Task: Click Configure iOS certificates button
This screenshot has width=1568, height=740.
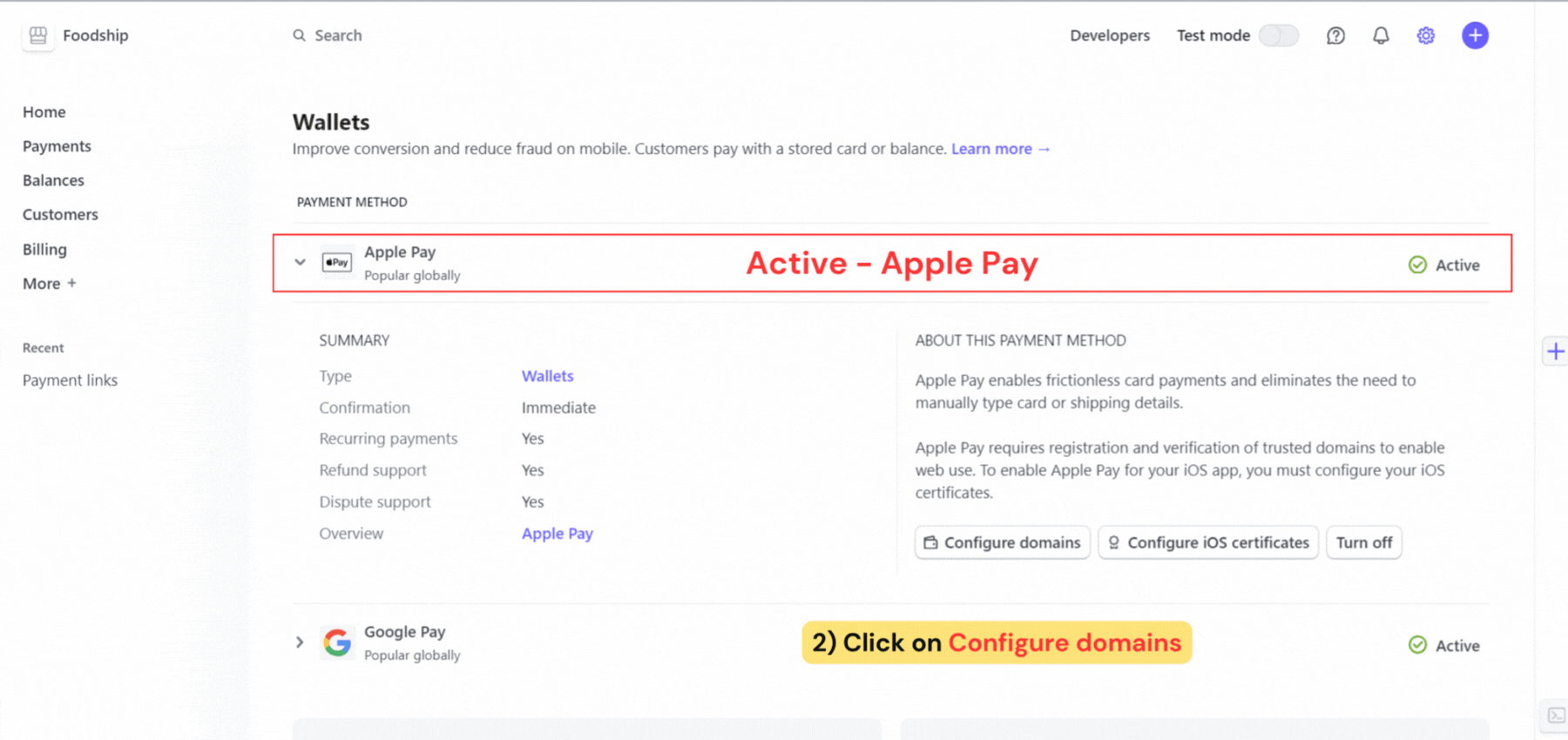Action: [1208, 542]
